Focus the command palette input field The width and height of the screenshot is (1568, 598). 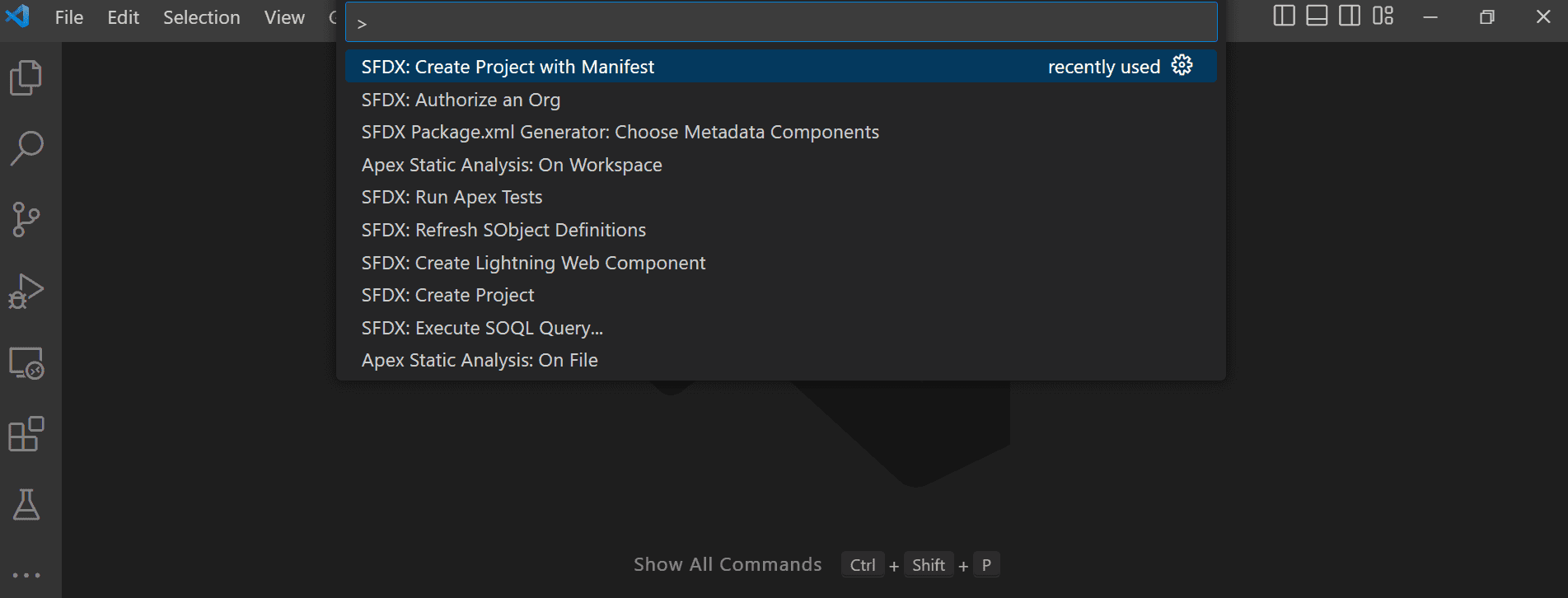(781, 22)
